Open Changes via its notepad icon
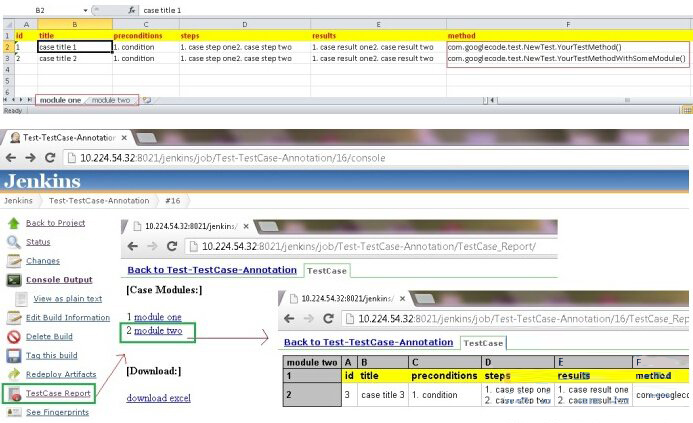 click(x=13, y=261)
